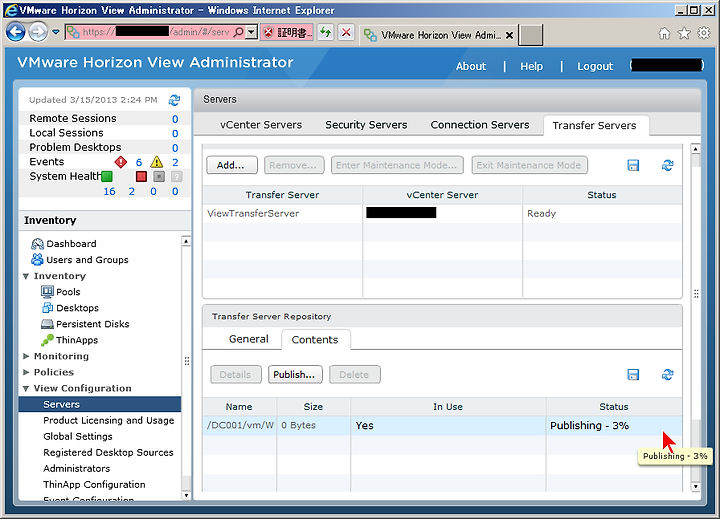Click the Local Sessions count
Viewport: 720px width, 519px height.
(175, 133)
